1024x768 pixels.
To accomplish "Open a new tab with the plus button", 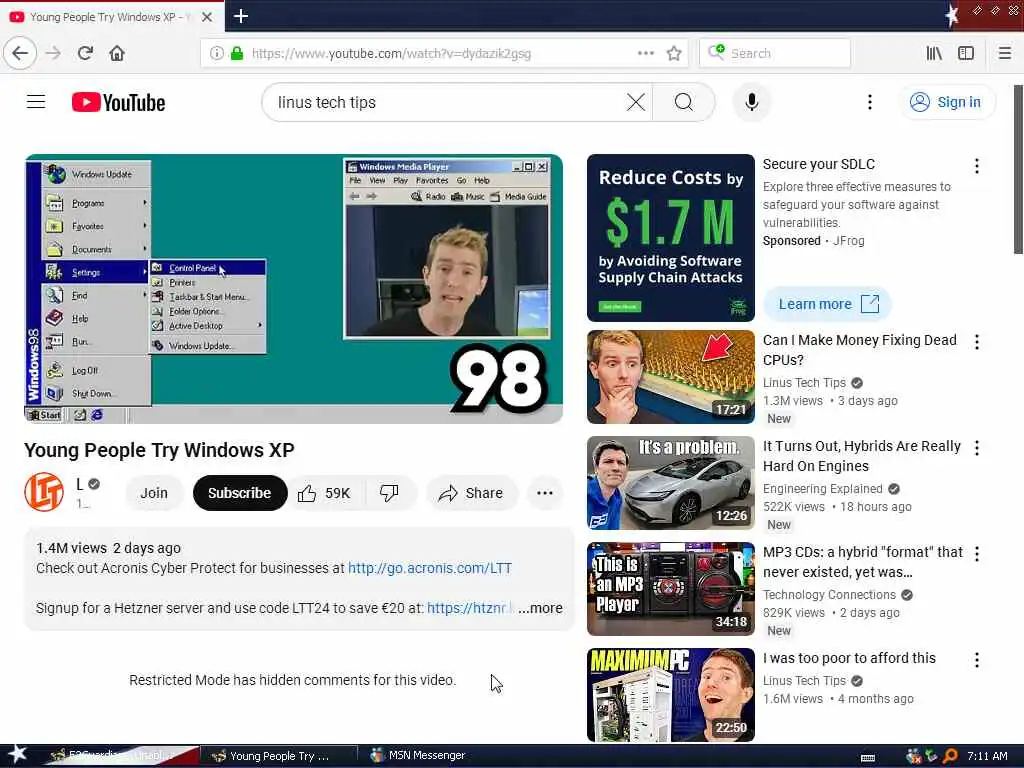I will [241, 16].
